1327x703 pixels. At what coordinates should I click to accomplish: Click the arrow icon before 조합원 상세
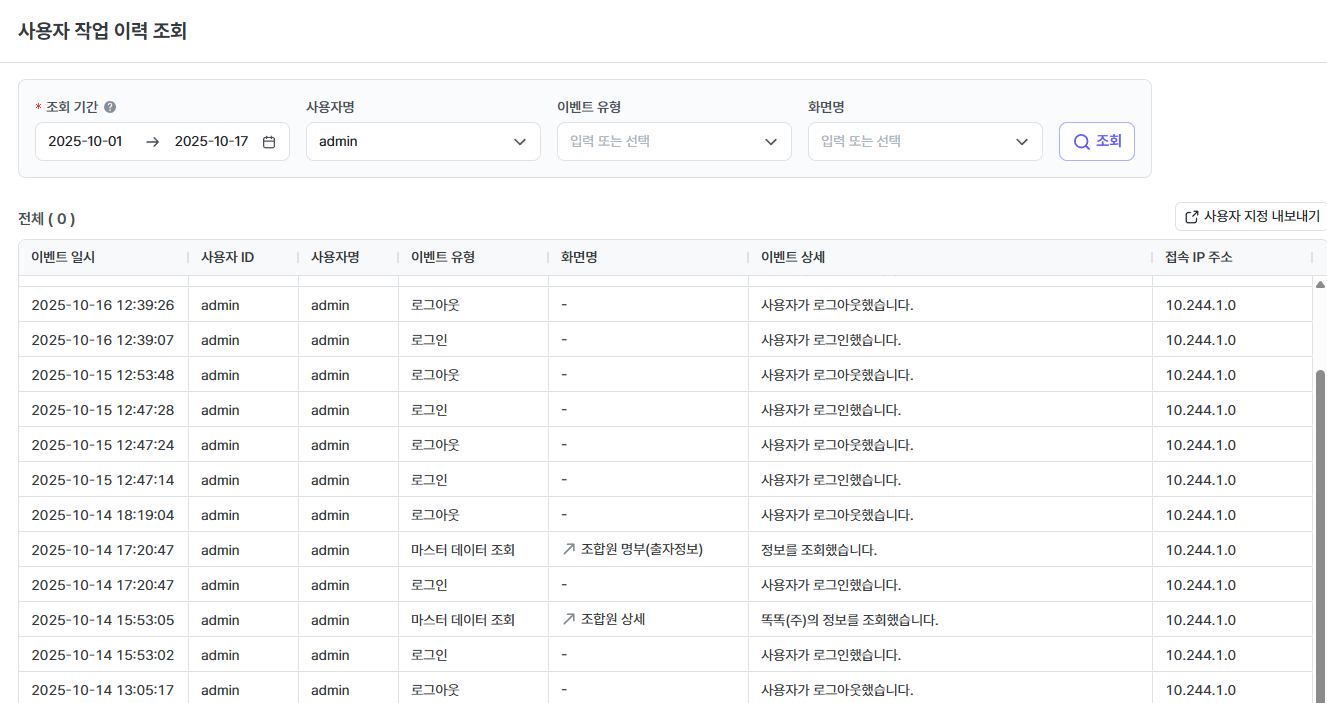point(569,620)
